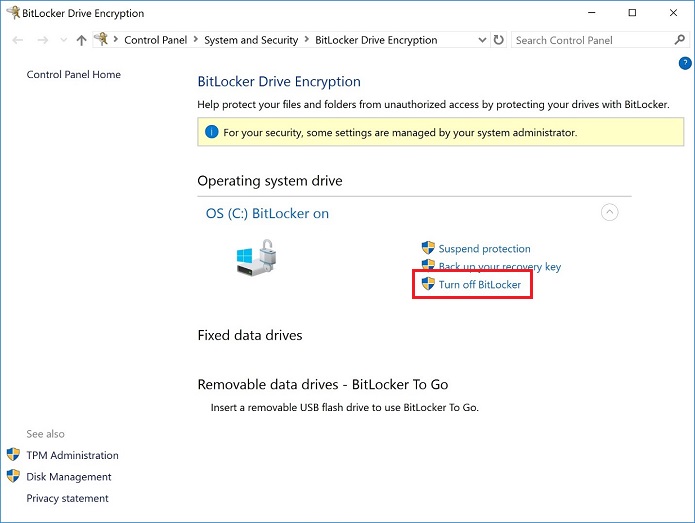
Task: Collapse the OS (C:) drive section
Action: coord(609,212)
